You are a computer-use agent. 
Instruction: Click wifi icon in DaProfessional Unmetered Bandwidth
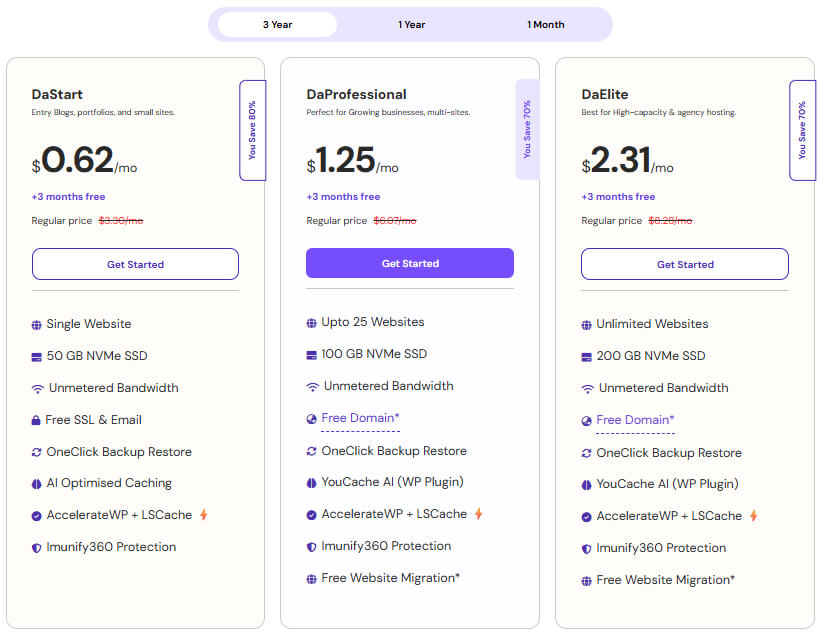click(312, 387)
